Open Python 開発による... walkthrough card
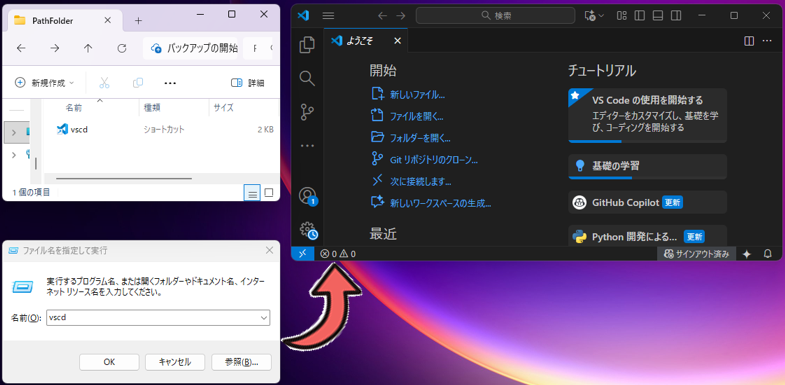The width and height of the screenshot is (785, 385). [647, 236]
